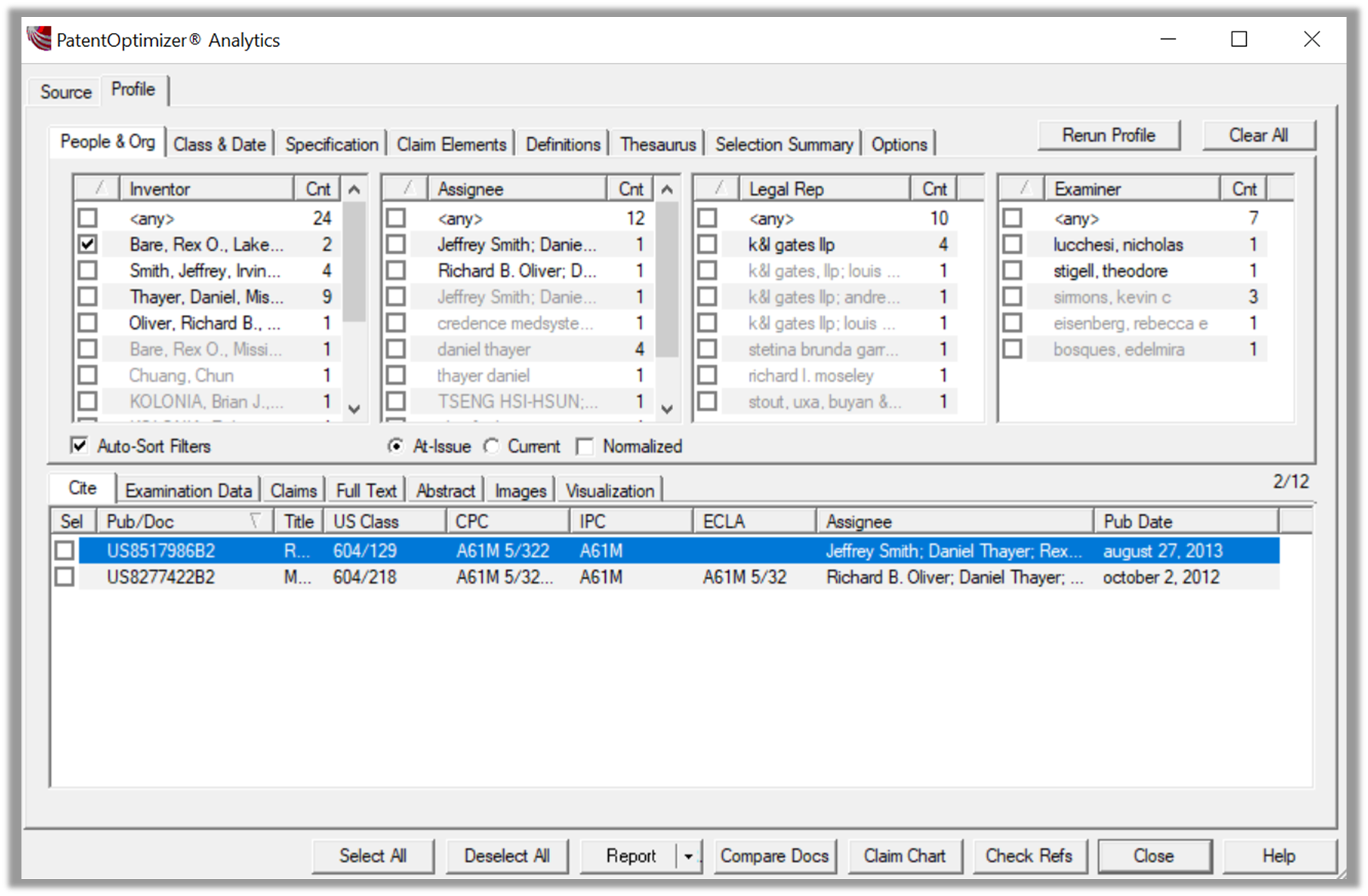This screenshot has width=1368, height=896.
Task: Click the Assignee list scrollbar thumb
Action: click(667, 281)
